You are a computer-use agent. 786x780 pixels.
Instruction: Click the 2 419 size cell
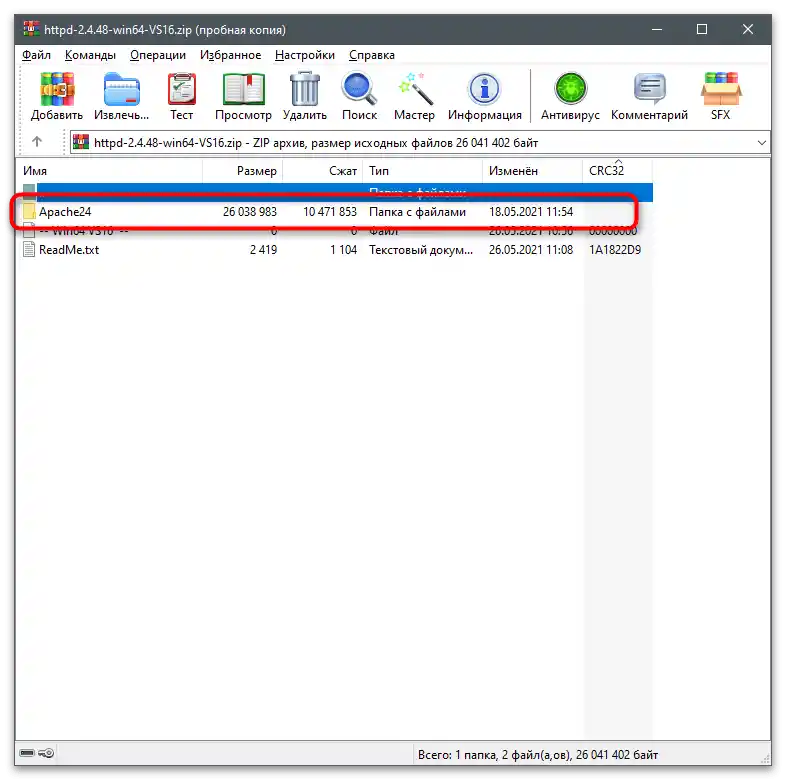click(x=263, y=250)
